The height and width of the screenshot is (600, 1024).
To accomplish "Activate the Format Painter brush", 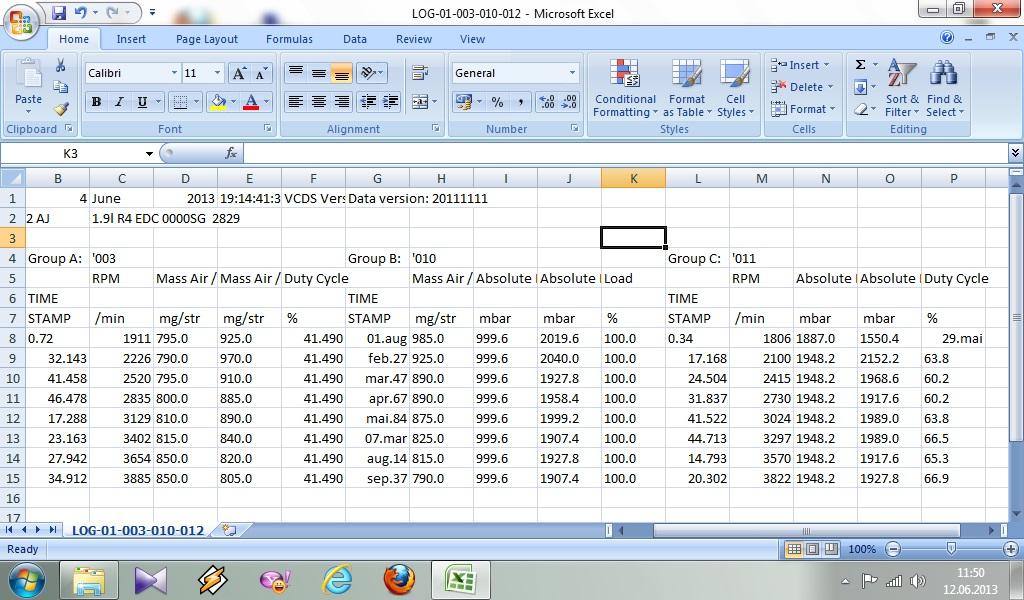I will coord(60,108).
